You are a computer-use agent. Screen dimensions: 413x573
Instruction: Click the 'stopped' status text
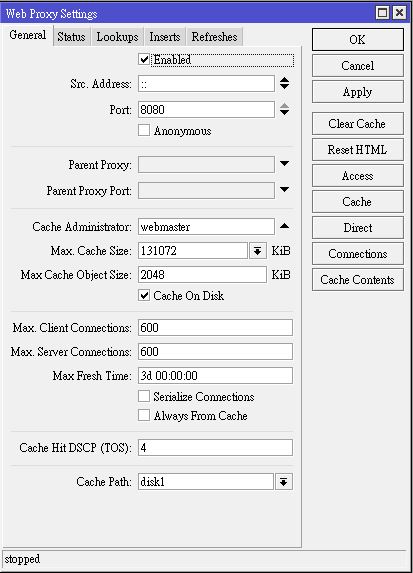[22, 559]
